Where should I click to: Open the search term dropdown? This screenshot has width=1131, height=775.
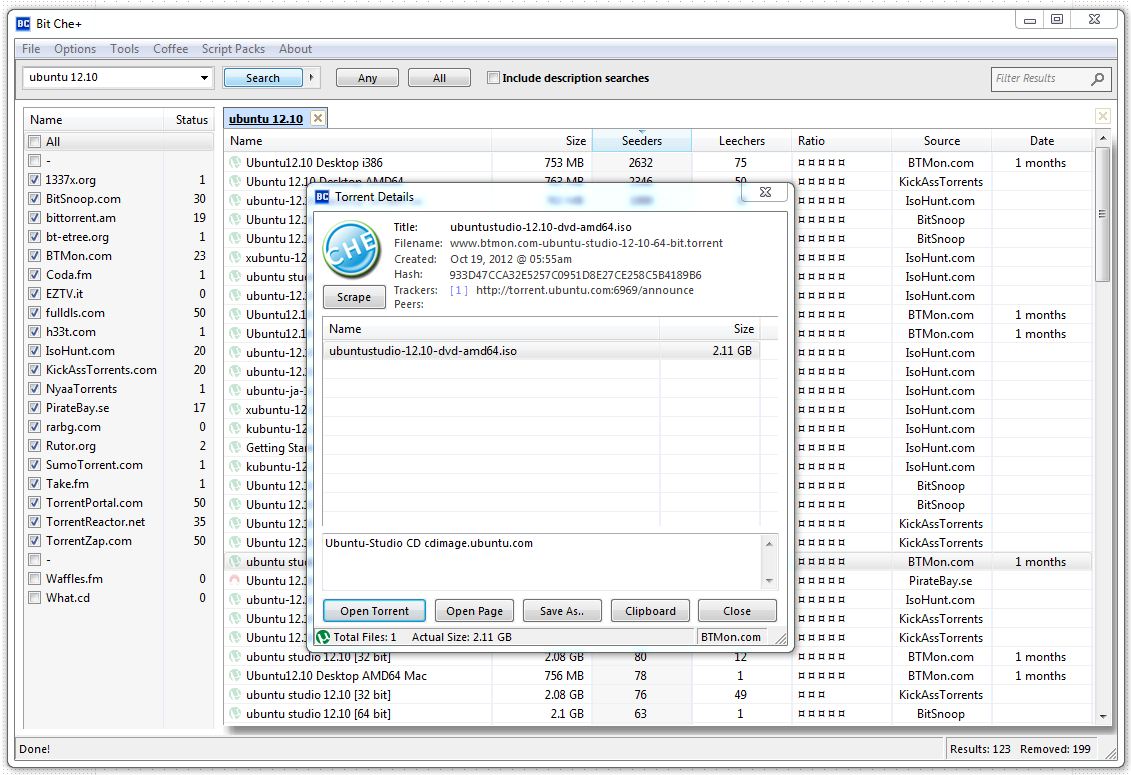[204, 78]
